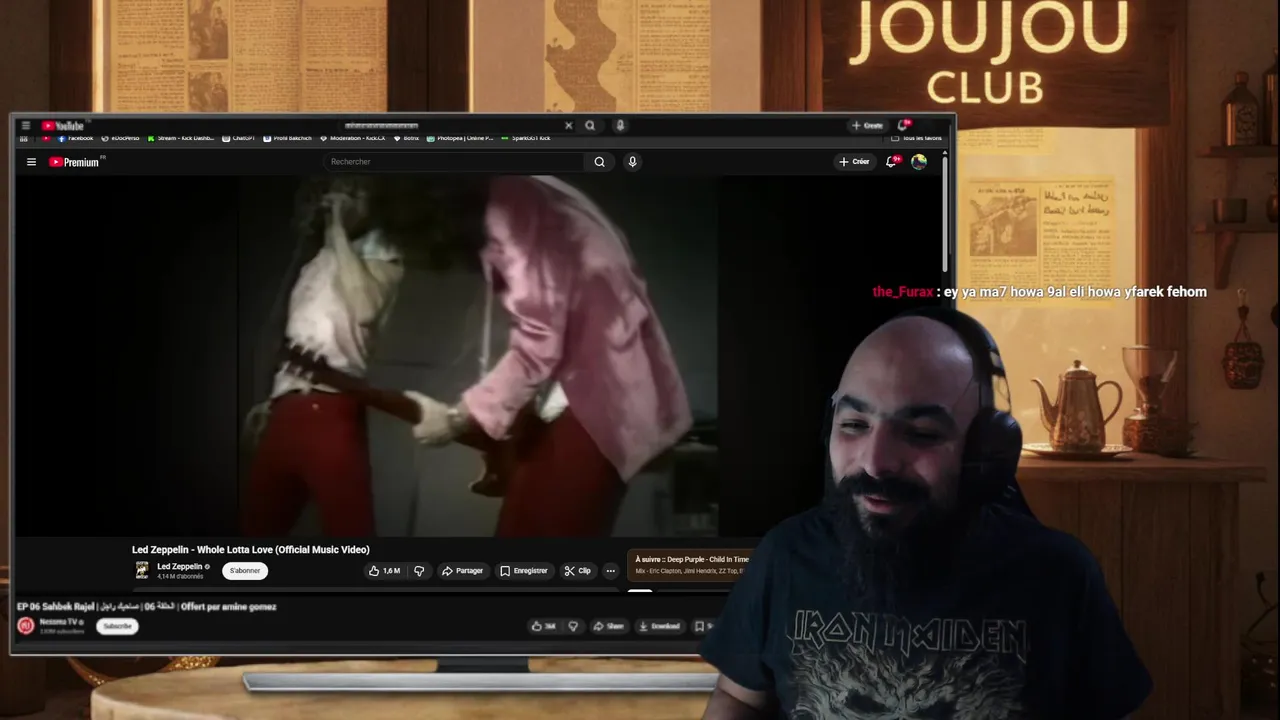Click the Partager button
Image resolution: width=1280 pixels, height=720 pixels.
[x=463, y=571]
